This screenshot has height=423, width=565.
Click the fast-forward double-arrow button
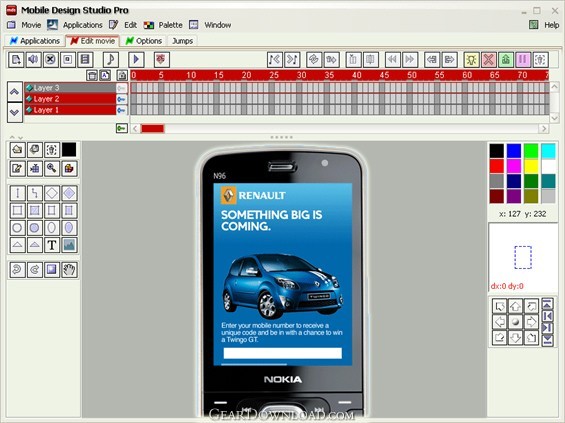(x=410, y=59)
